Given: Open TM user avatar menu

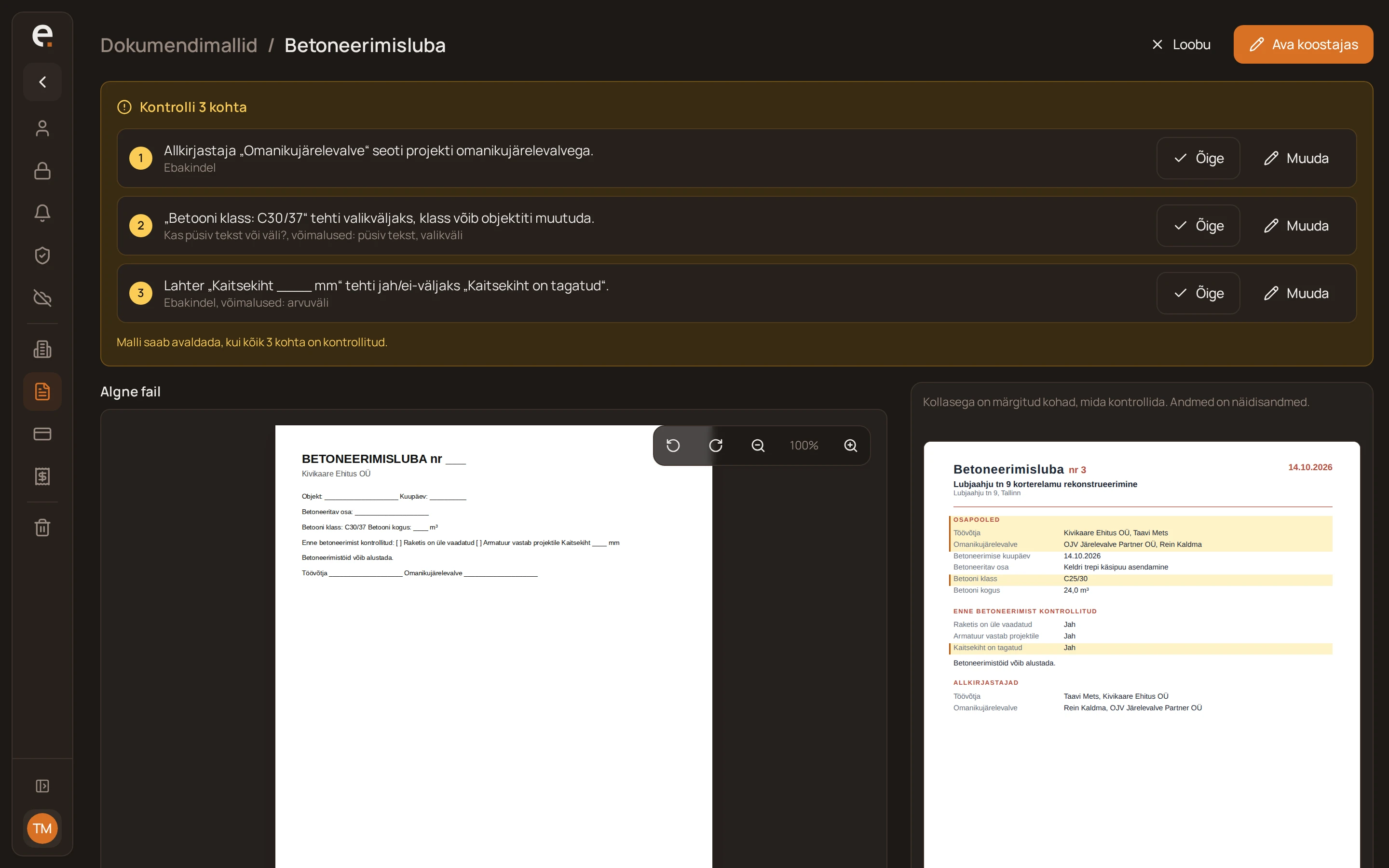Looking at the screenshot, I should [x=42, y=828].
